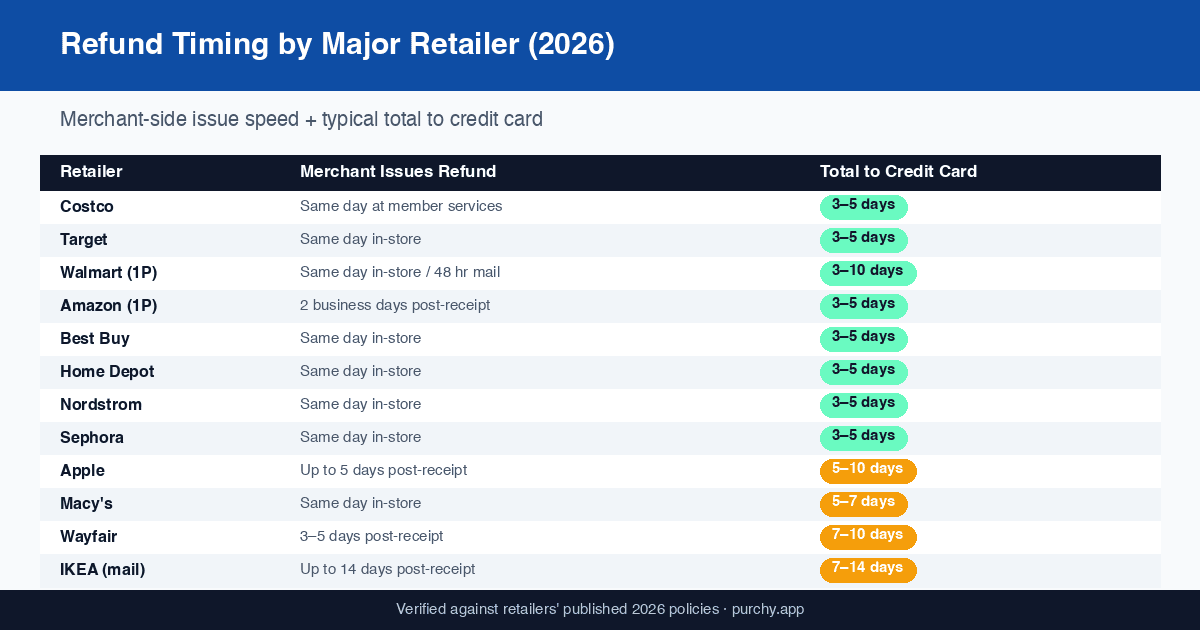Click IKEA's orange 7–14 days badge
This screenshot has width=1200, height=630.
coord(868,570)
